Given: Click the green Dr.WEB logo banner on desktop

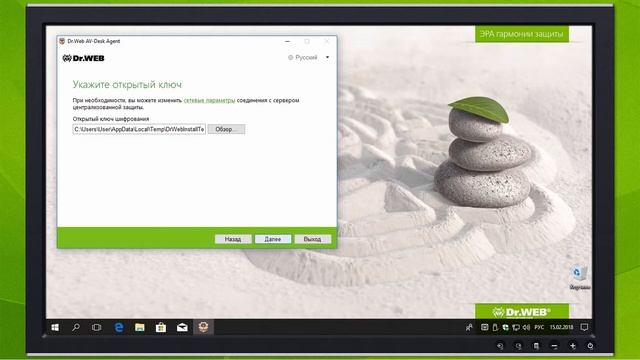Looking at the screenshot, I should click(x=522, y=312).
